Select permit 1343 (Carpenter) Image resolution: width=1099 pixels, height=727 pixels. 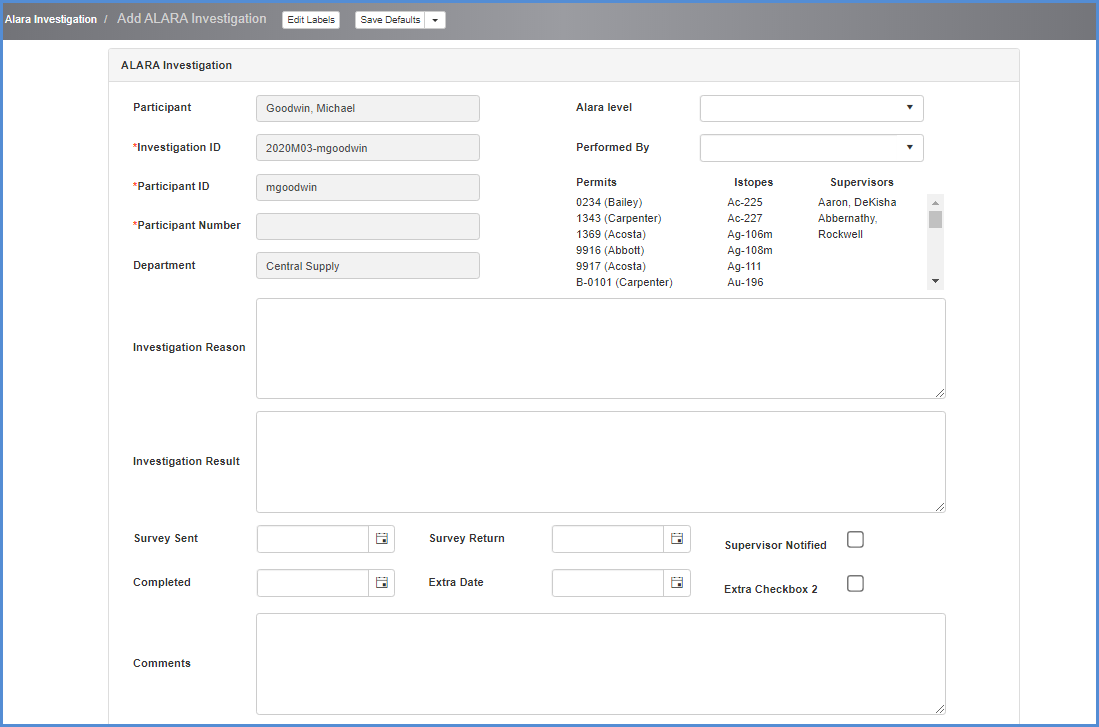click(x=618, y=218)
